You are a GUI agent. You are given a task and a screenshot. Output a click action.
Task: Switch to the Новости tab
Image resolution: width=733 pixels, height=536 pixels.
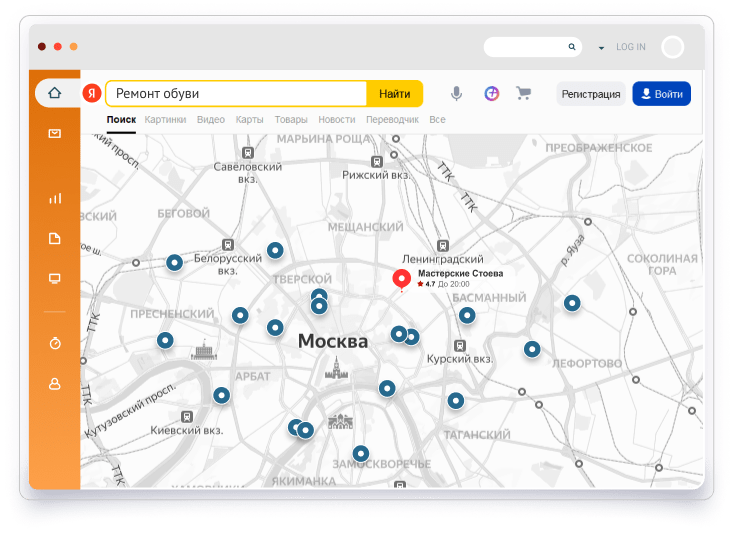pyautogui.click(x=337, y=120)
